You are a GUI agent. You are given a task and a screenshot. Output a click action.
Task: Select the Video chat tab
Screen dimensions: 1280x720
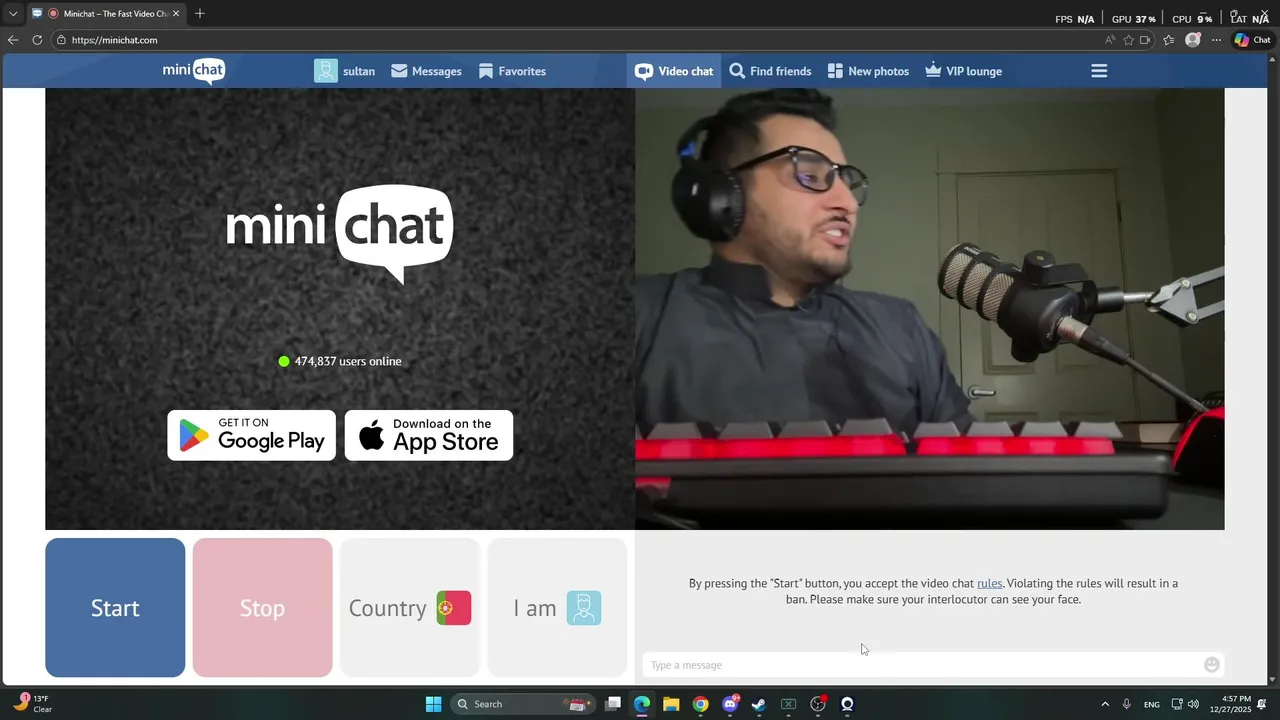674,71
